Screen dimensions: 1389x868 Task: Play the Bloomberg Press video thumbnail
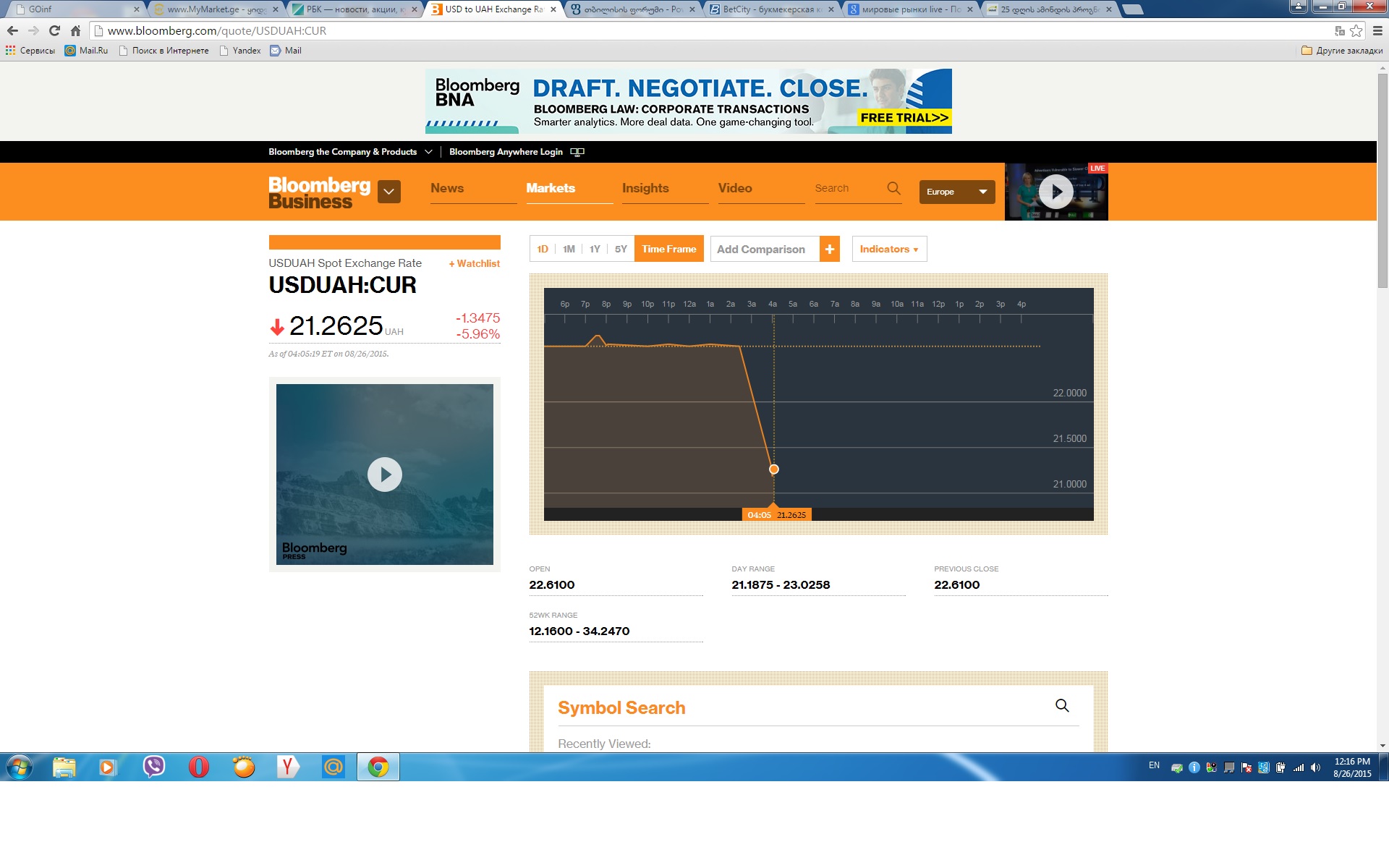click(x=384, y=475)
